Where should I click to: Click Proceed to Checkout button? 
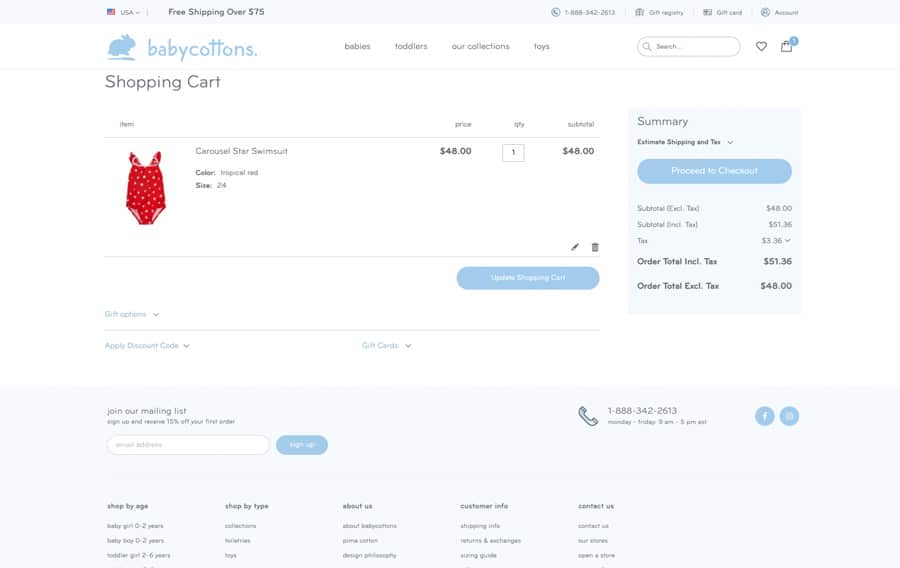(x=714, y=171)
